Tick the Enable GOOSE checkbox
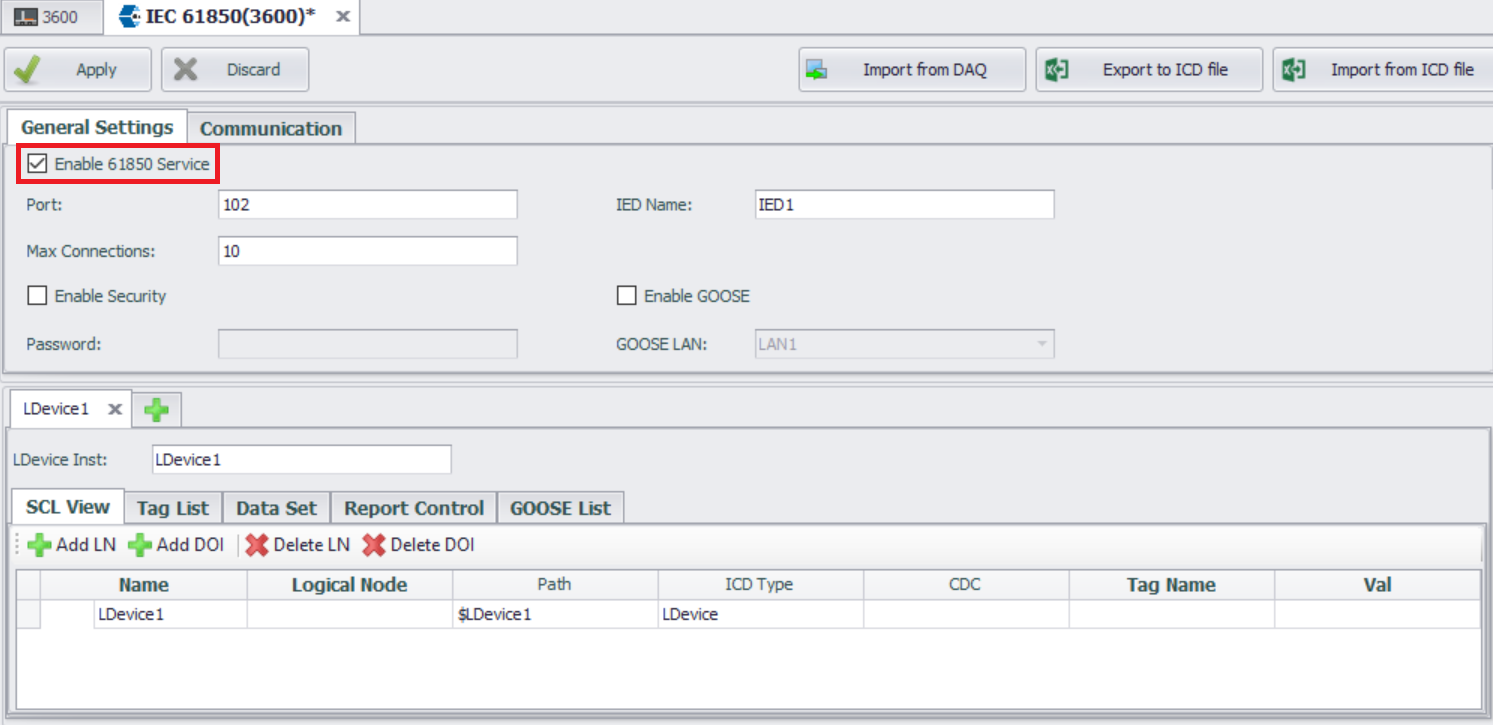This screenshot has width=1493, height=725. [627, 296]
